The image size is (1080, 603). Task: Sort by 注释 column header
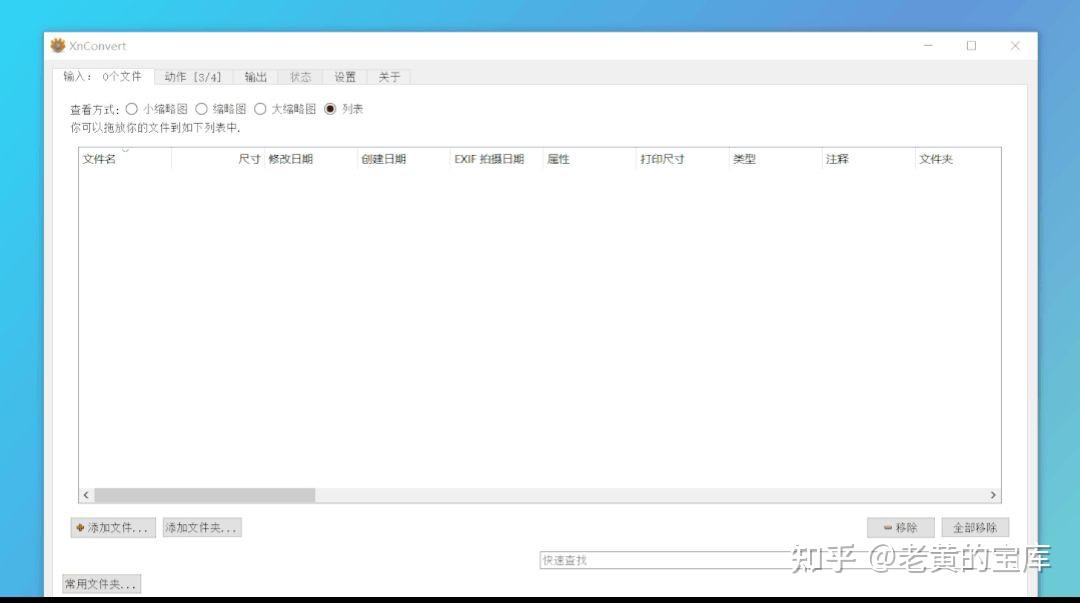[869, 159]
